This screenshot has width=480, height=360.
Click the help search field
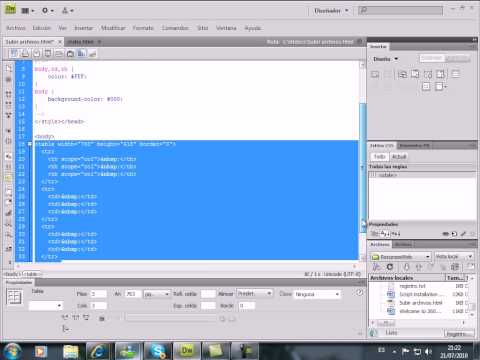pos(401,11)
